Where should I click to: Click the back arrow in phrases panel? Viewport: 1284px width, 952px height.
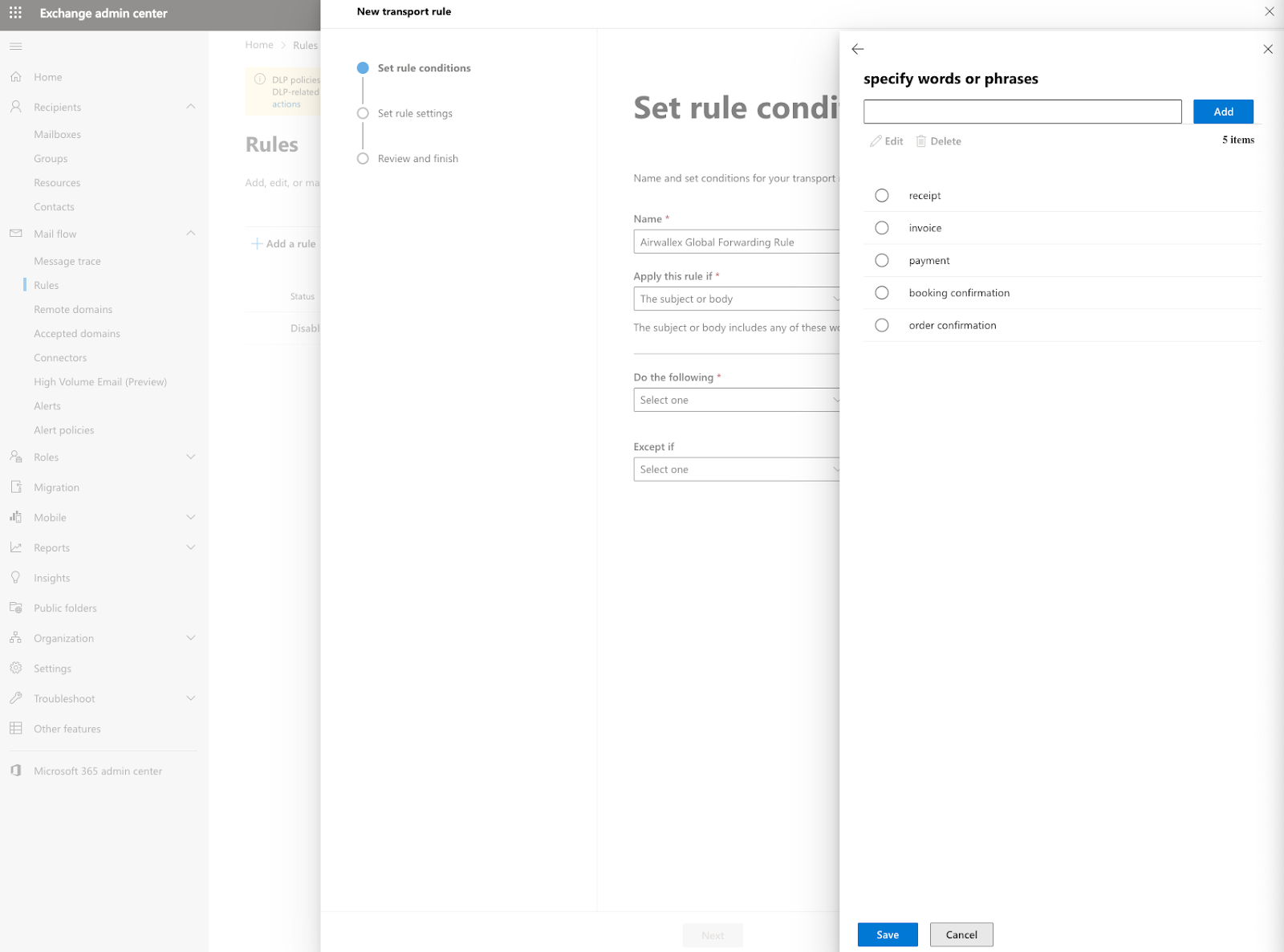pos(857,49)
